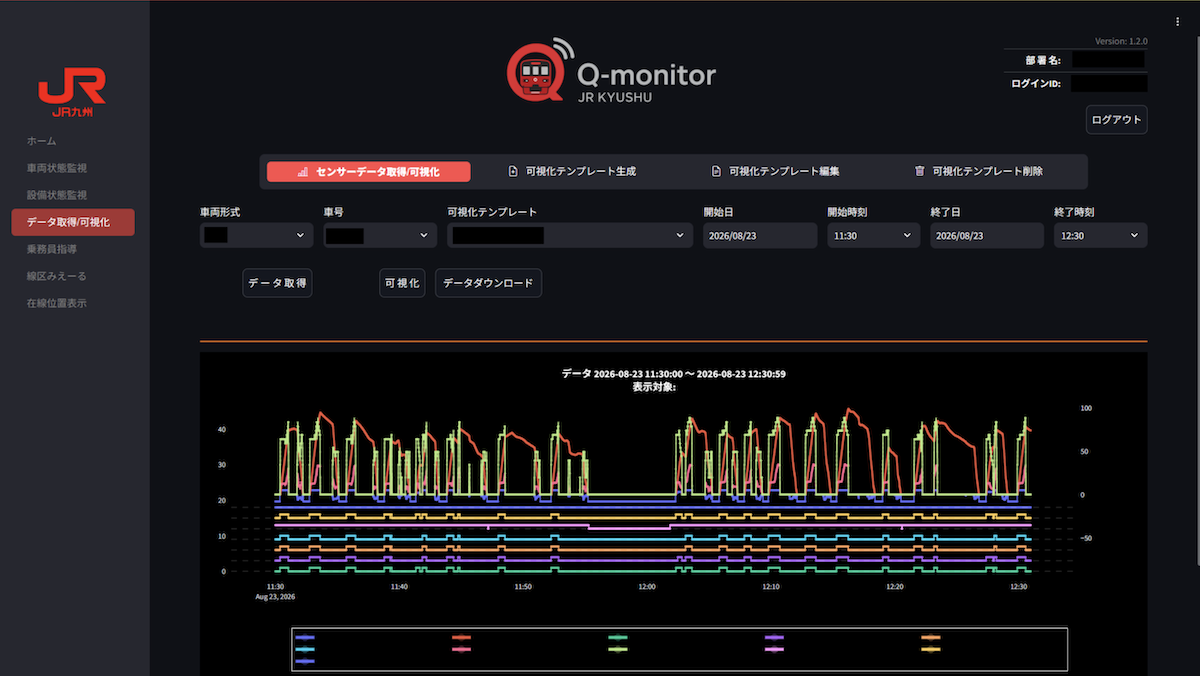This screenshot has height=676, width=1200.
Task: Switch to 可視化テンプレート生成 tab
Action: coord(572,171)
